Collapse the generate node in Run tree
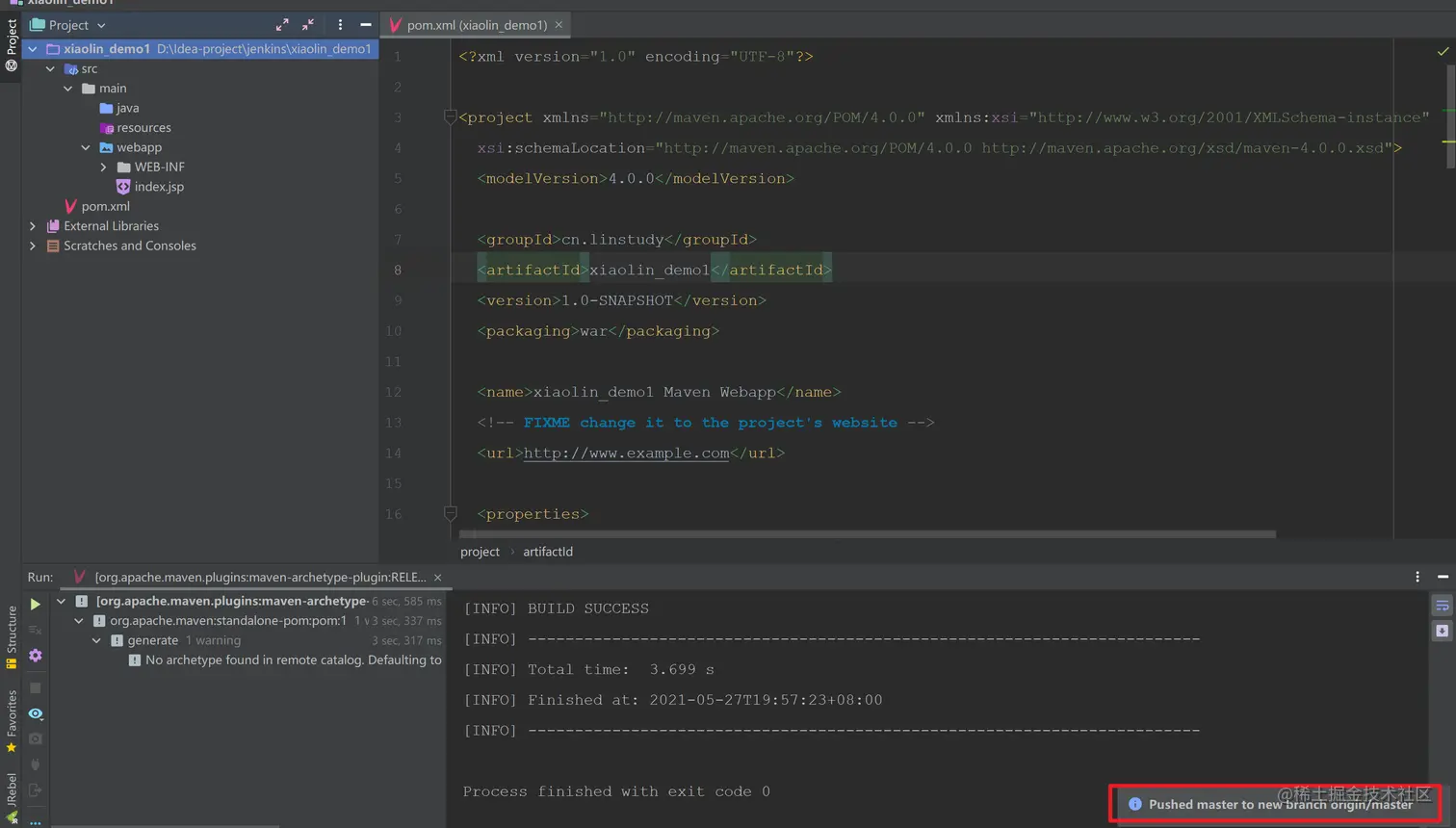Image resolution: width=1456 pixels, height=828 pixels. (96, 640)
